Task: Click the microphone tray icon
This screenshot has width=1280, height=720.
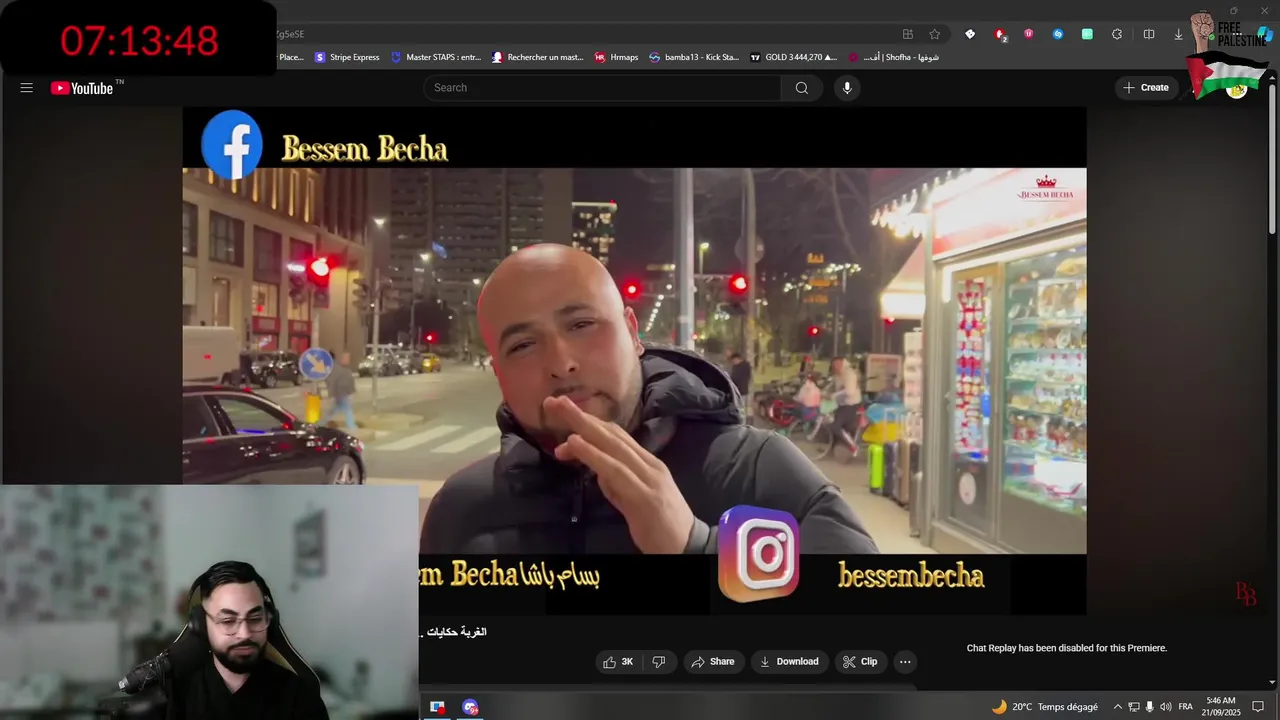Action: pos(1150,707)
